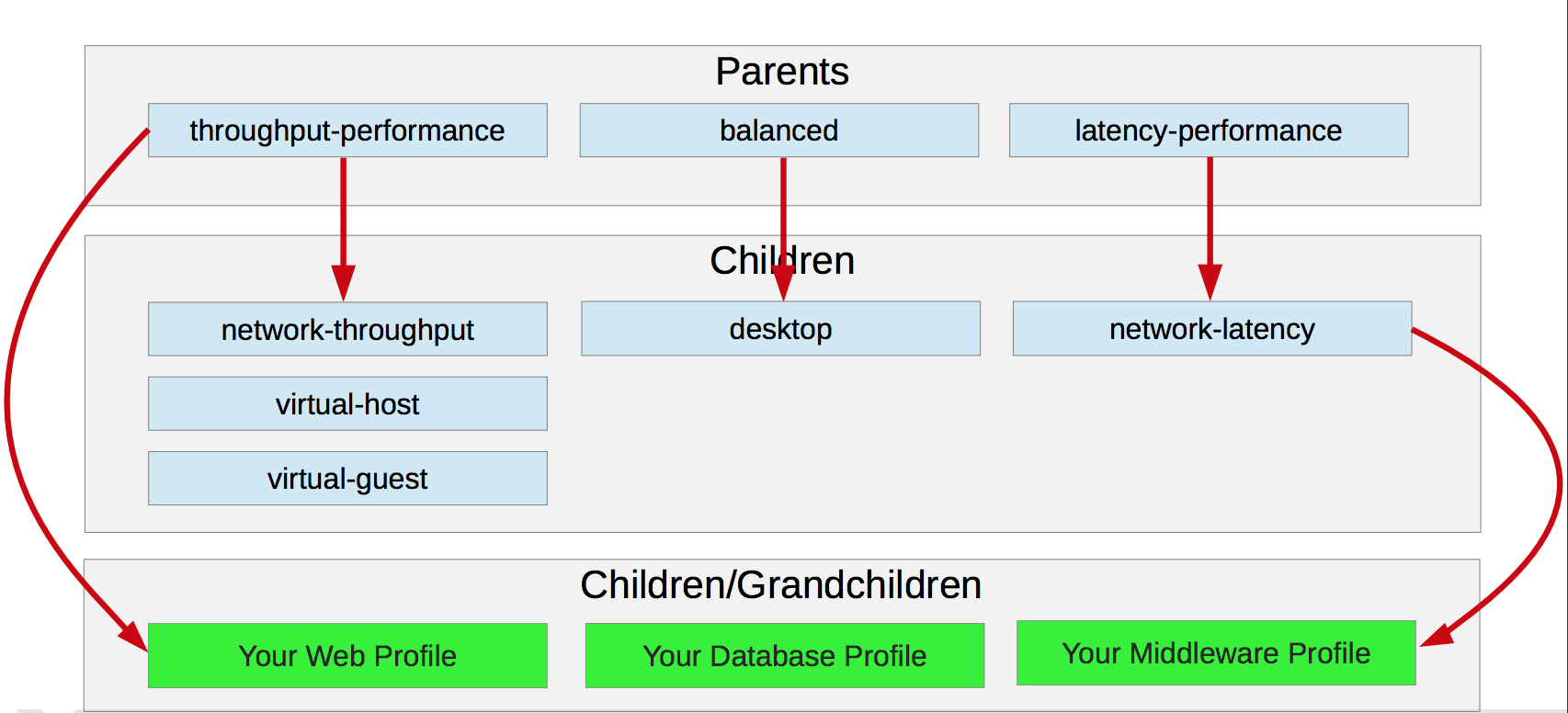Image resolution: width=1568 pixels, height=713 pixels.
Task: Click the virtual-host profile box
Action: [347, 403]
